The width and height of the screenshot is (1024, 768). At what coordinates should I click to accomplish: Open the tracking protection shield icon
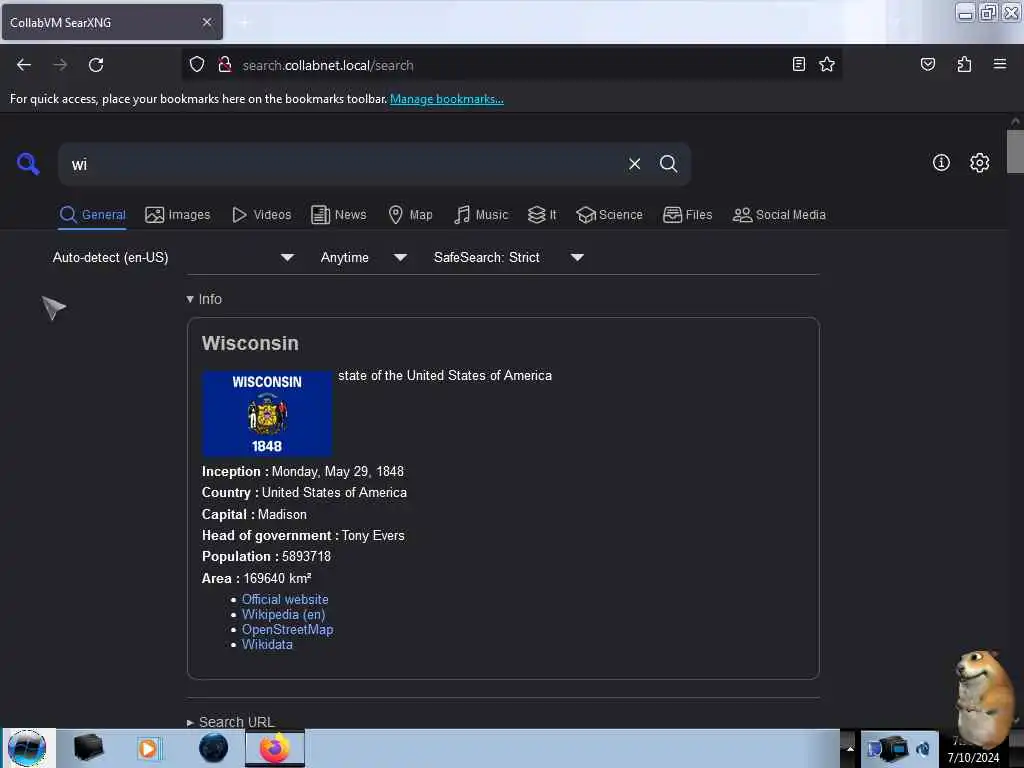point(197,65)
